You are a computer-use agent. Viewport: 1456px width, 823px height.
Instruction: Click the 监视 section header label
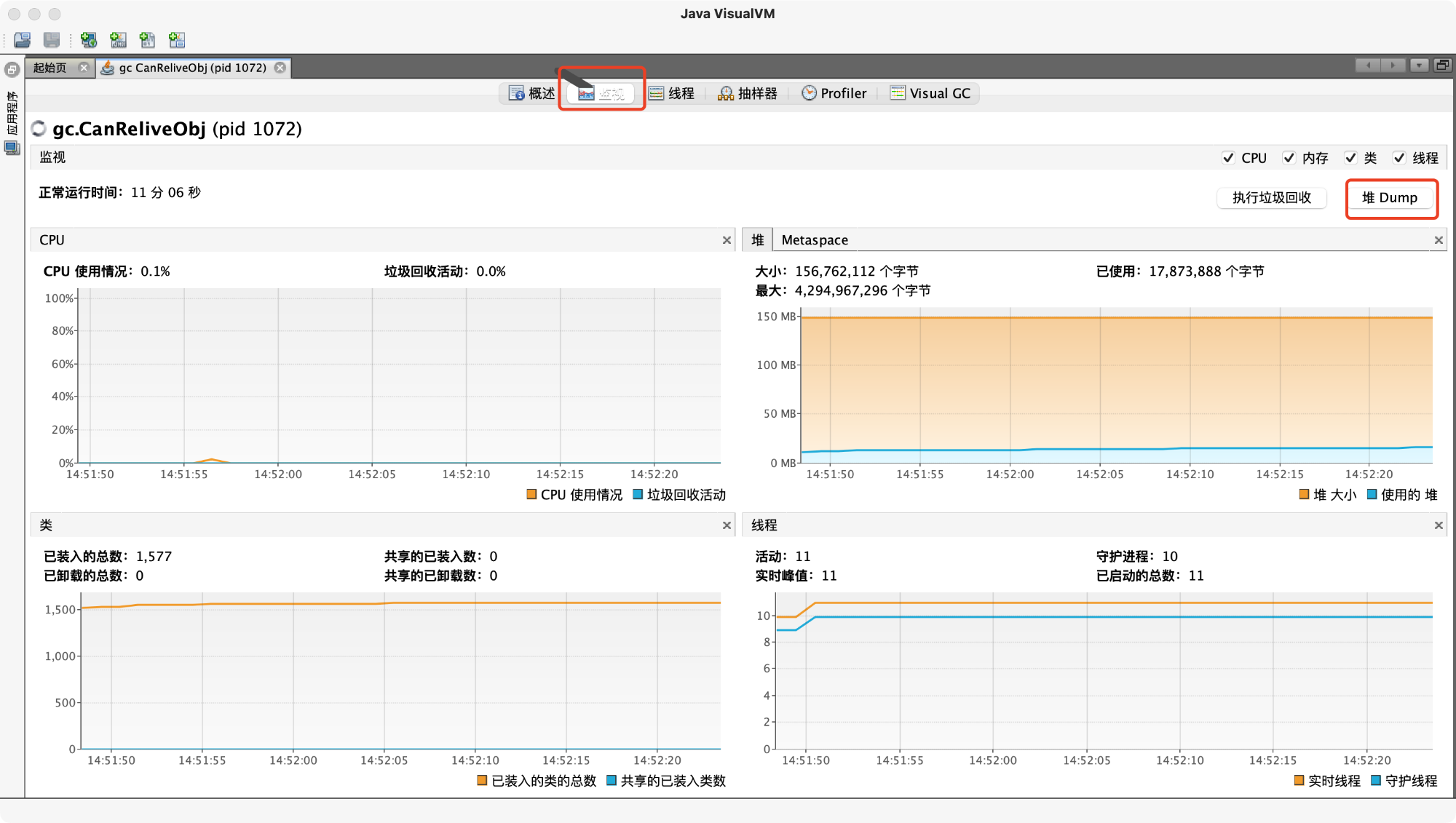52,157
